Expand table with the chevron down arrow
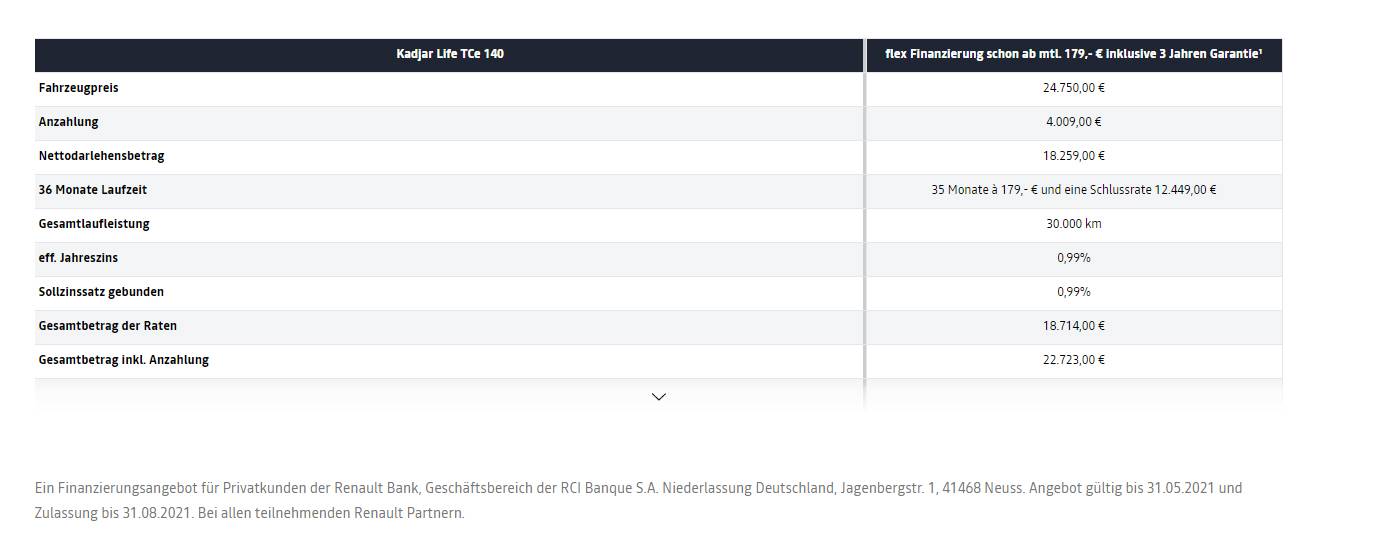Image resolution: width=1375 pixels, height=535 pixels. coord(658,397)
